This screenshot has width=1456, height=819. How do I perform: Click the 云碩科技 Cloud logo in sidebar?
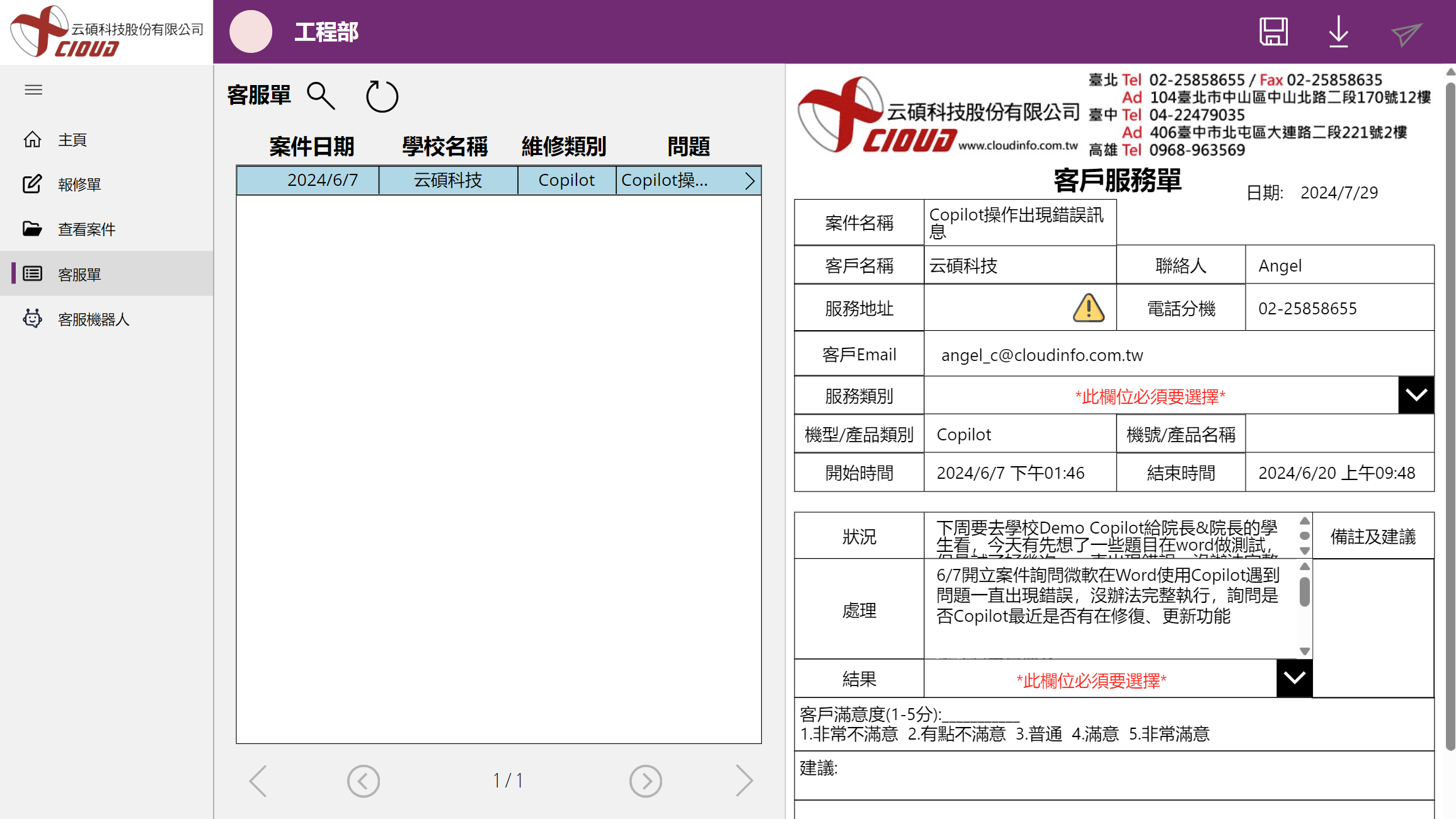pyautogui.click(x=106, y=31)
